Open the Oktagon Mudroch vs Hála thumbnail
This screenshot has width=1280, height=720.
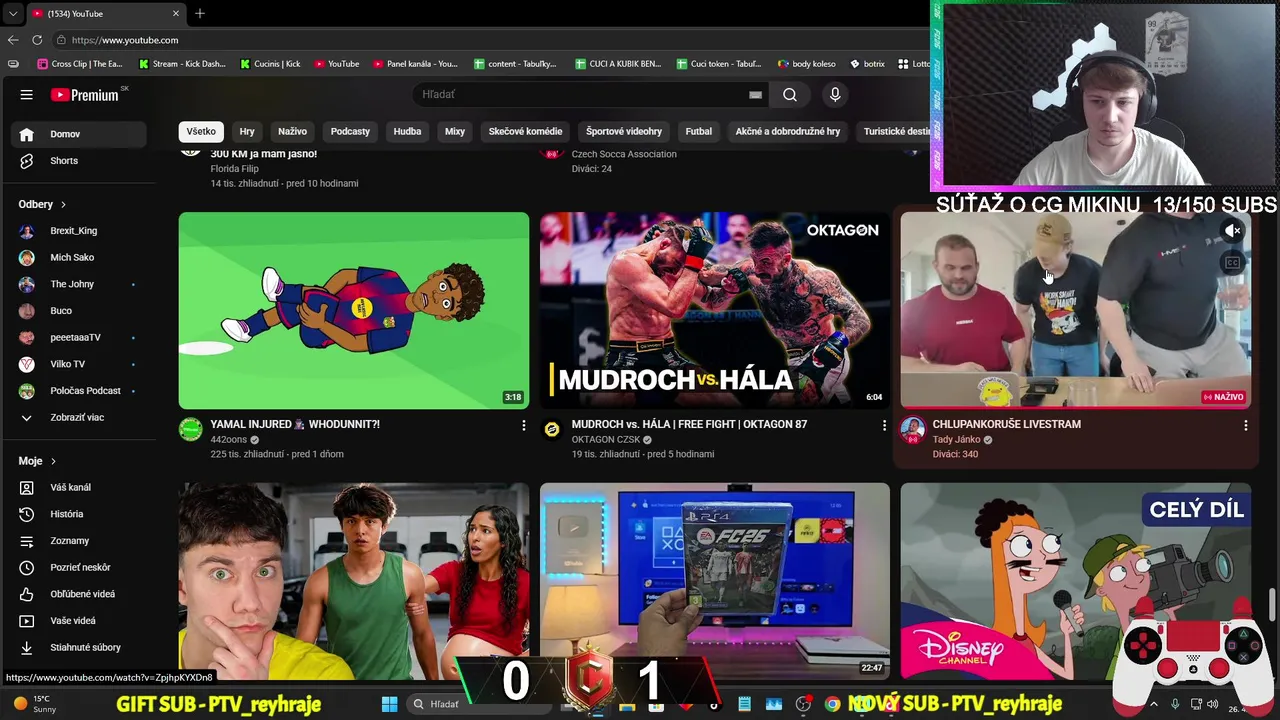[x=714, y=310]
